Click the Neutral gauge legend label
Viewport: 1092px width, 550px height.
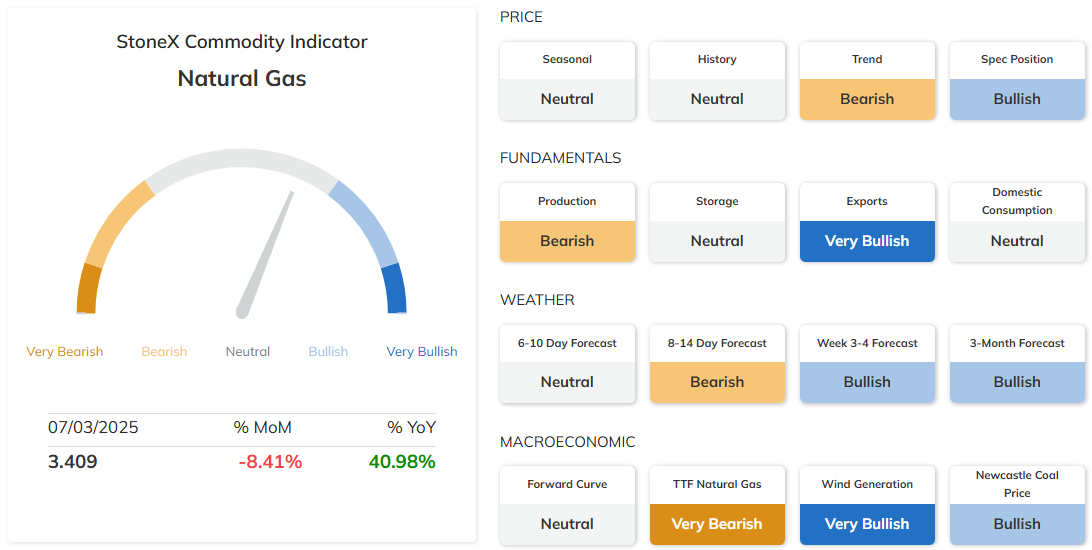click(248, 352)
